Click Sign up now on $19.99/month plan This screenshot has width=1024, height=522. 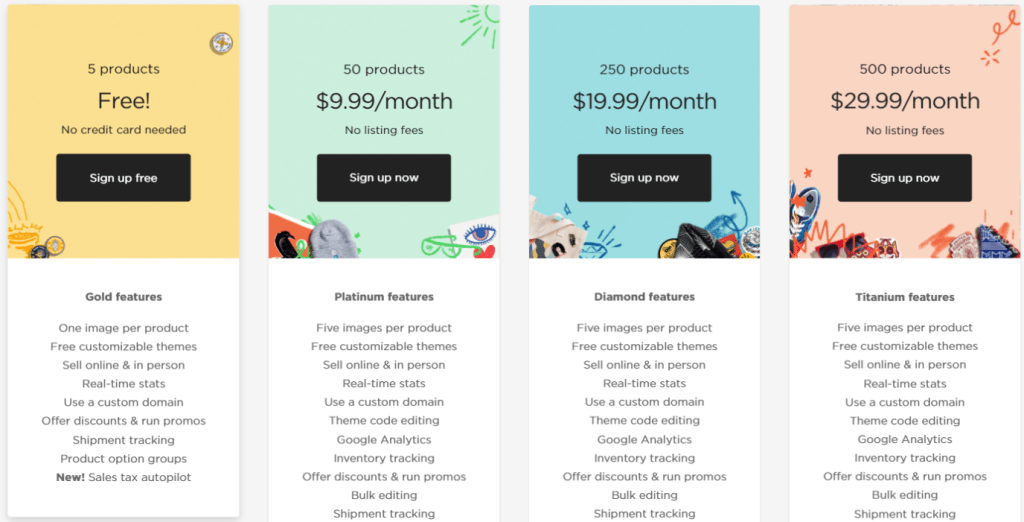coord(644,178)
